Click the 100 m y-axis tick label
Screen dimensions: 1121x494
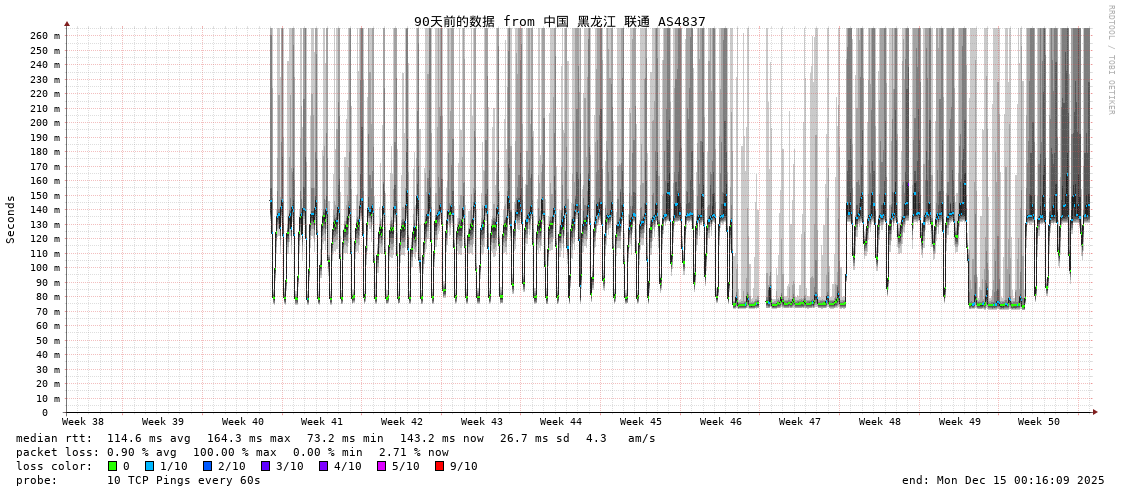[44, 268]
